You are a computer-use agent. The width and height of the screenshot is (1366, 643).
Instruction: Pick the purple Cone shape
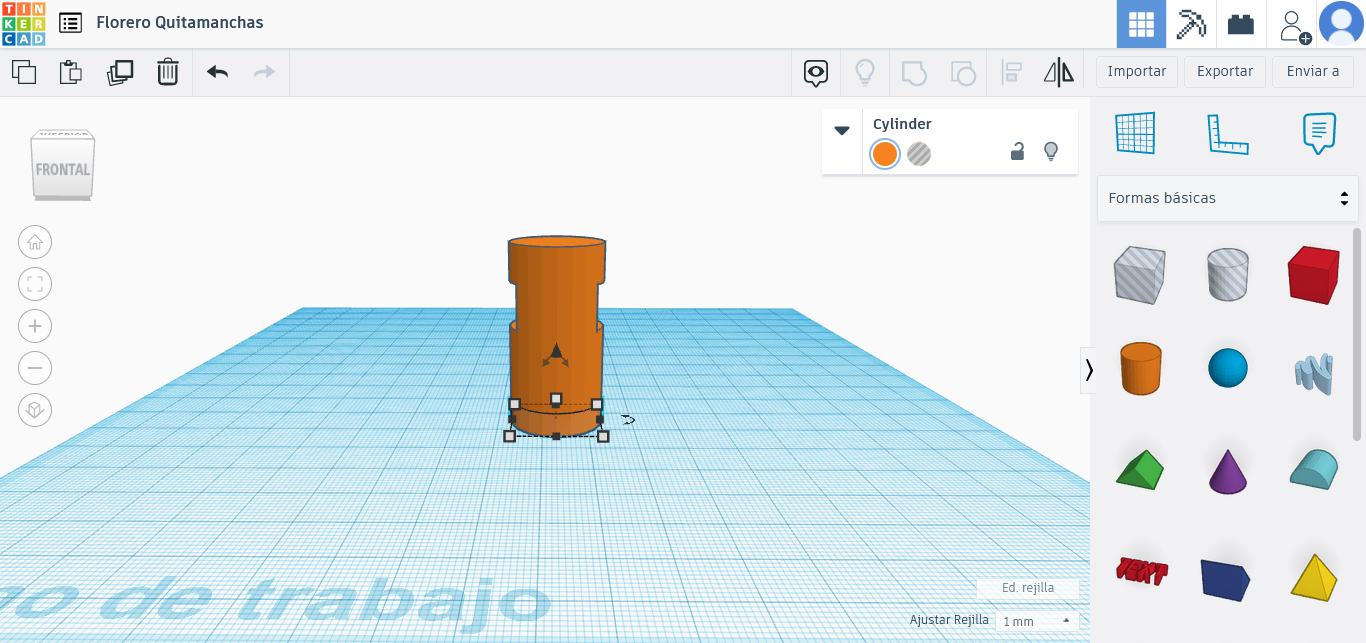(x=1228, y=471)
